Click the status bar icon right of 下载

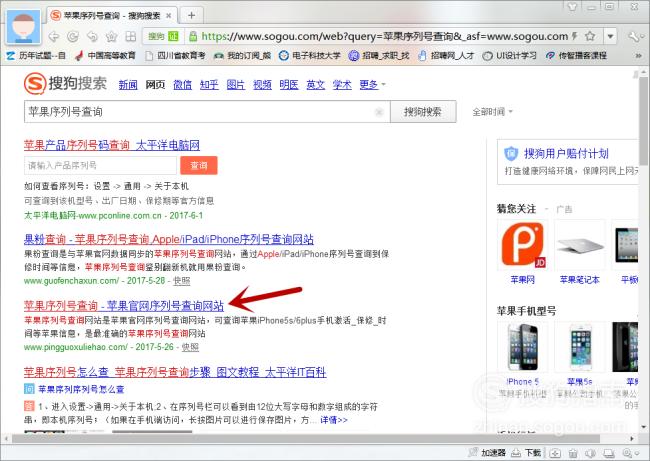555,453
